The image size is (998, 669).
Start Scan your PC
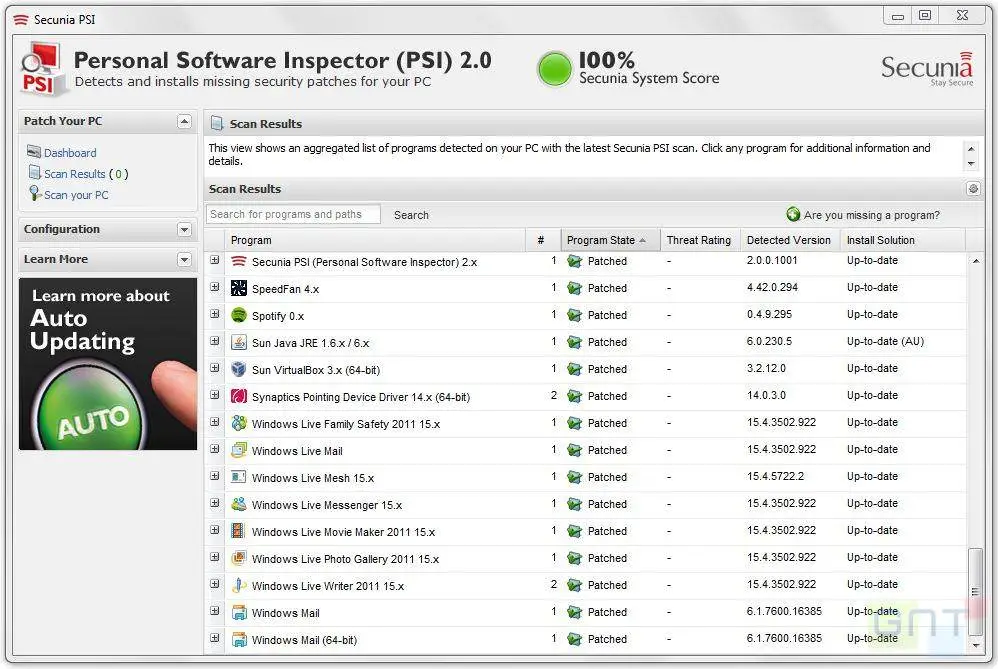pos(76,195)
